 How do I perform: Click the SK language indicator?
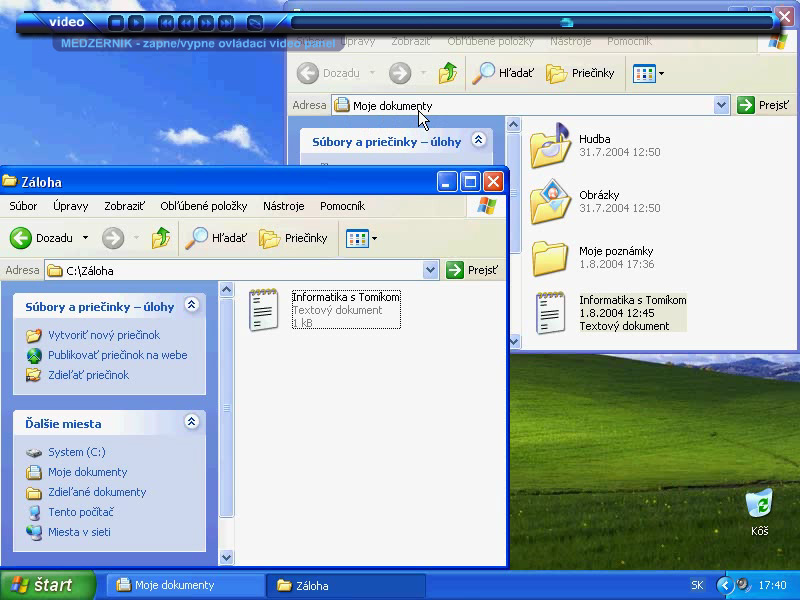(697, 585)
